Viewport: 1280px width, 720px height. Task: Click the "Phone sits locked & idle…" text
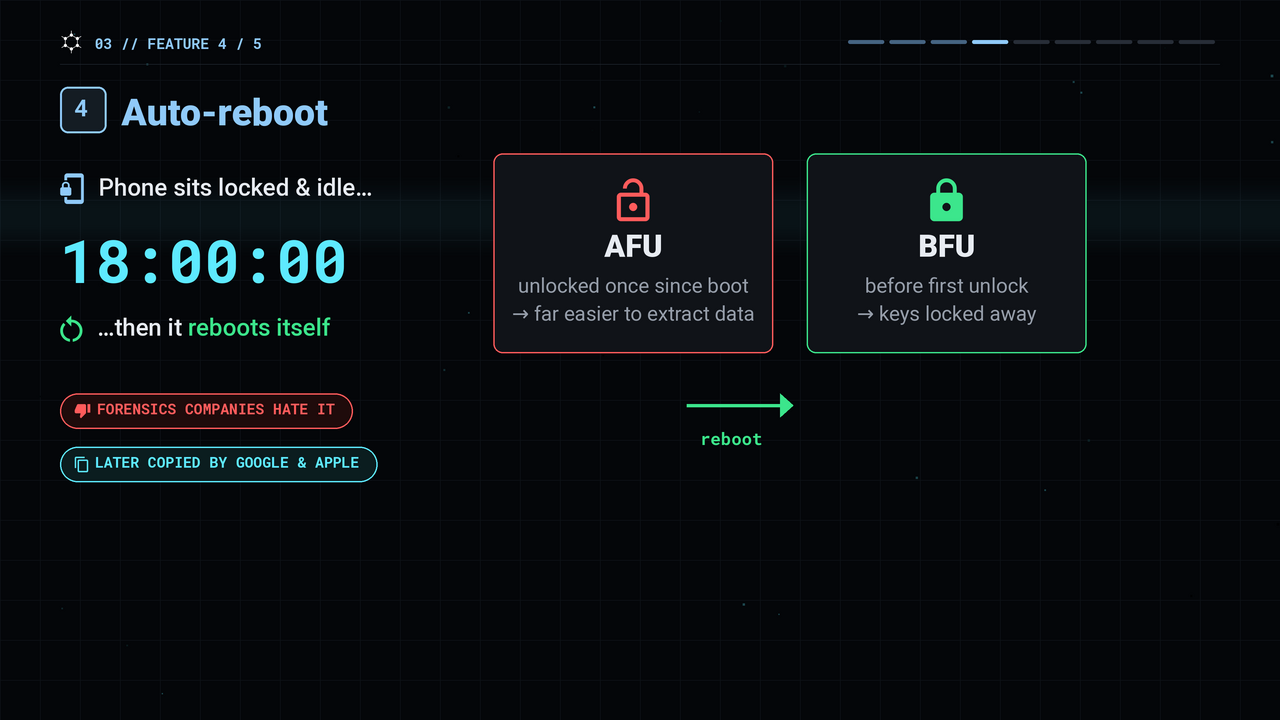[235, 187]
